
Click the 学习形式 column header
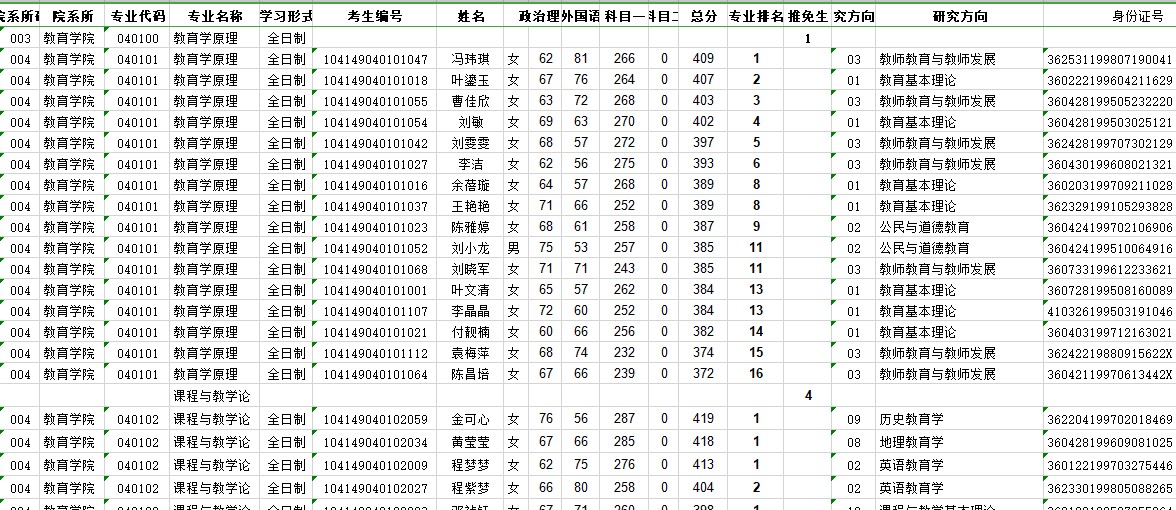pyautogui.click(x=286, y=17)
